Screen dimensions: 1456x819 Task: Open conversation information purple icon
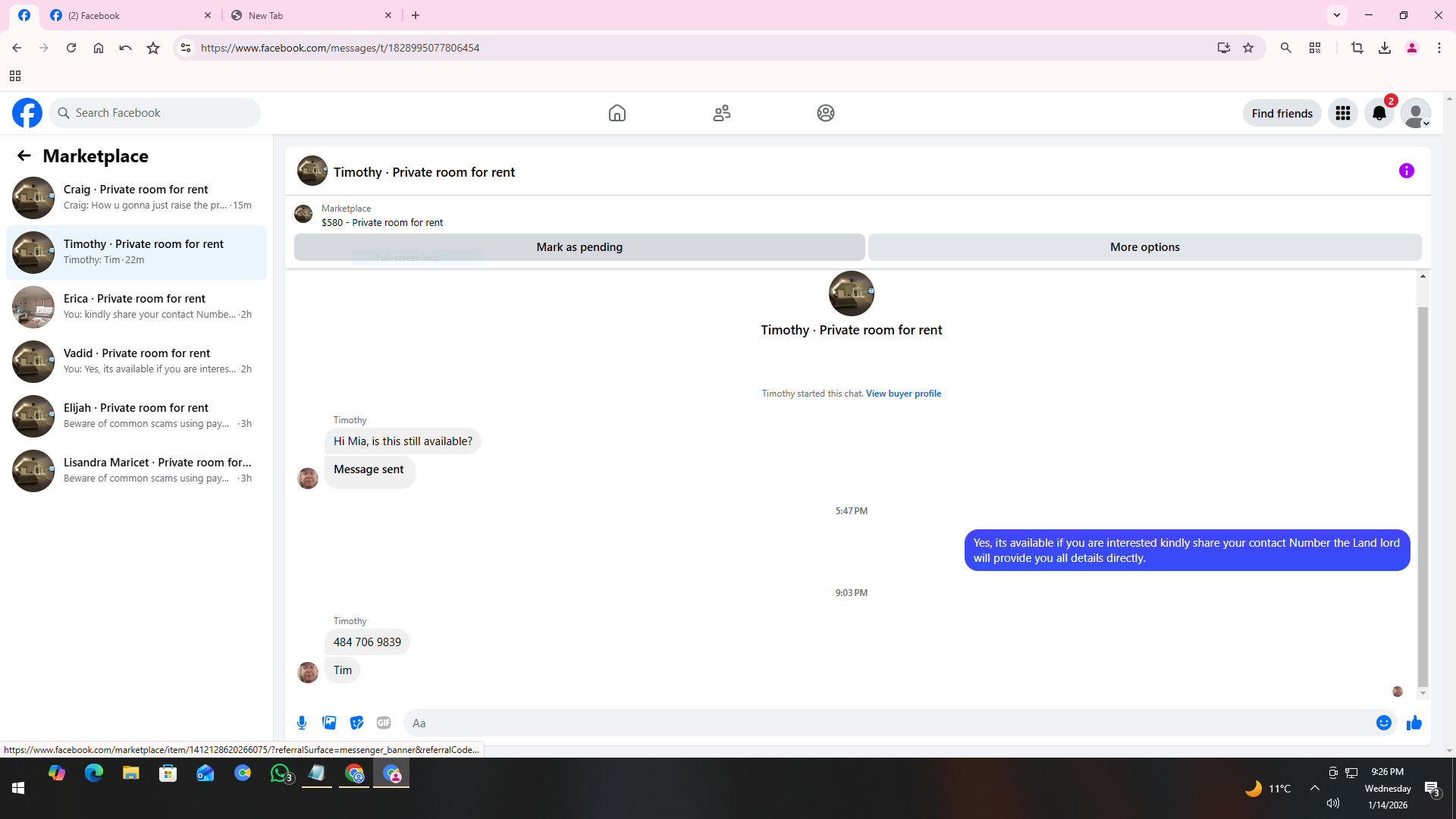point(1406,171)
